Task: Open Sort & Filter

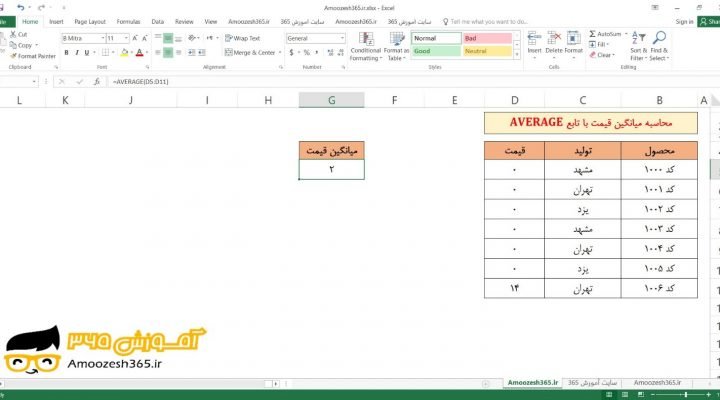Action: point(638,46)
